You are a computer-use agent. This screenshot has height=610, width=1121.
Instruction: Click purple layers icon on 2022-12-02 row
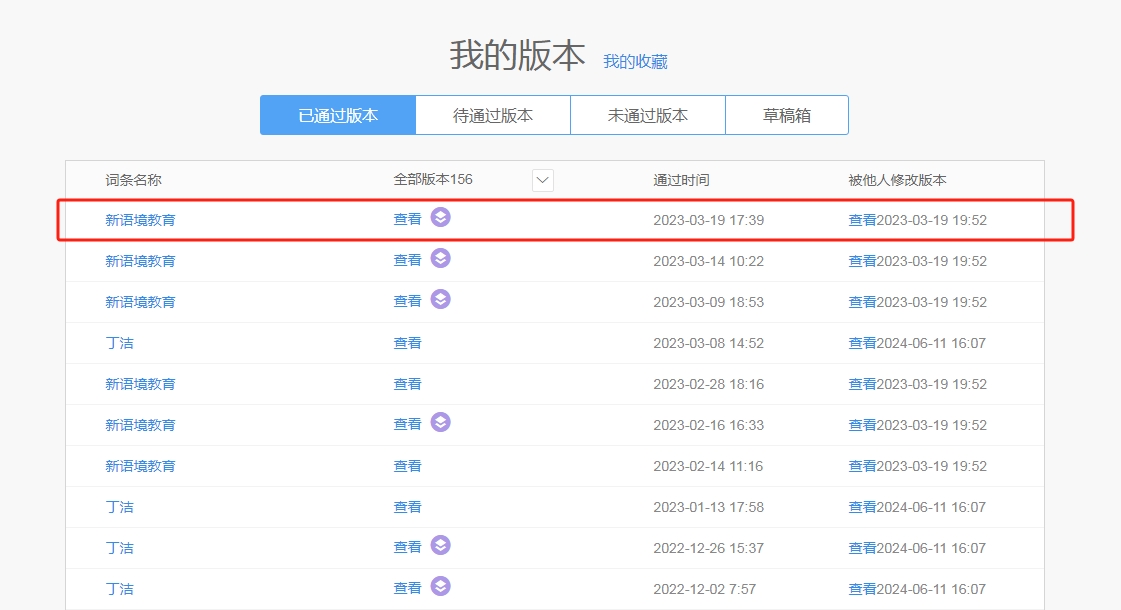pyautogui.click(x=441, y=587)
